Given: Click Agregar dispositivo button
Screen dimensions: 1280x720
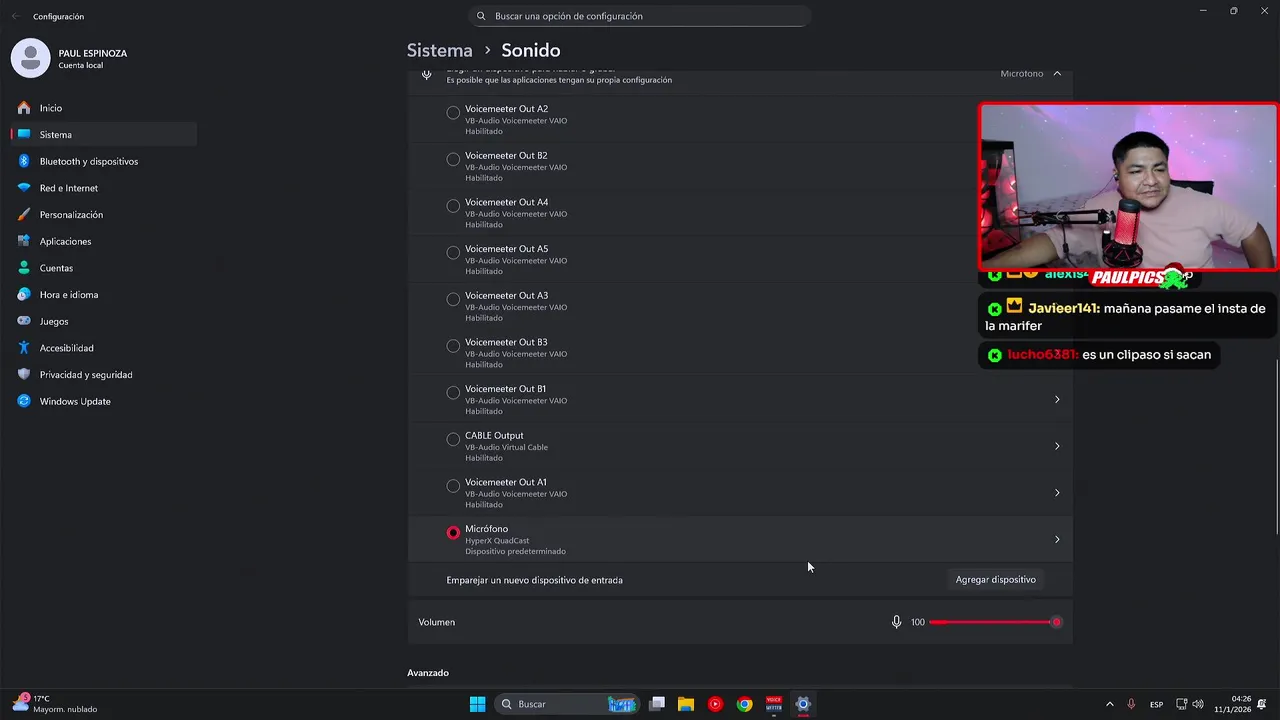Looking at the screenshot, I should coord(995,580).
